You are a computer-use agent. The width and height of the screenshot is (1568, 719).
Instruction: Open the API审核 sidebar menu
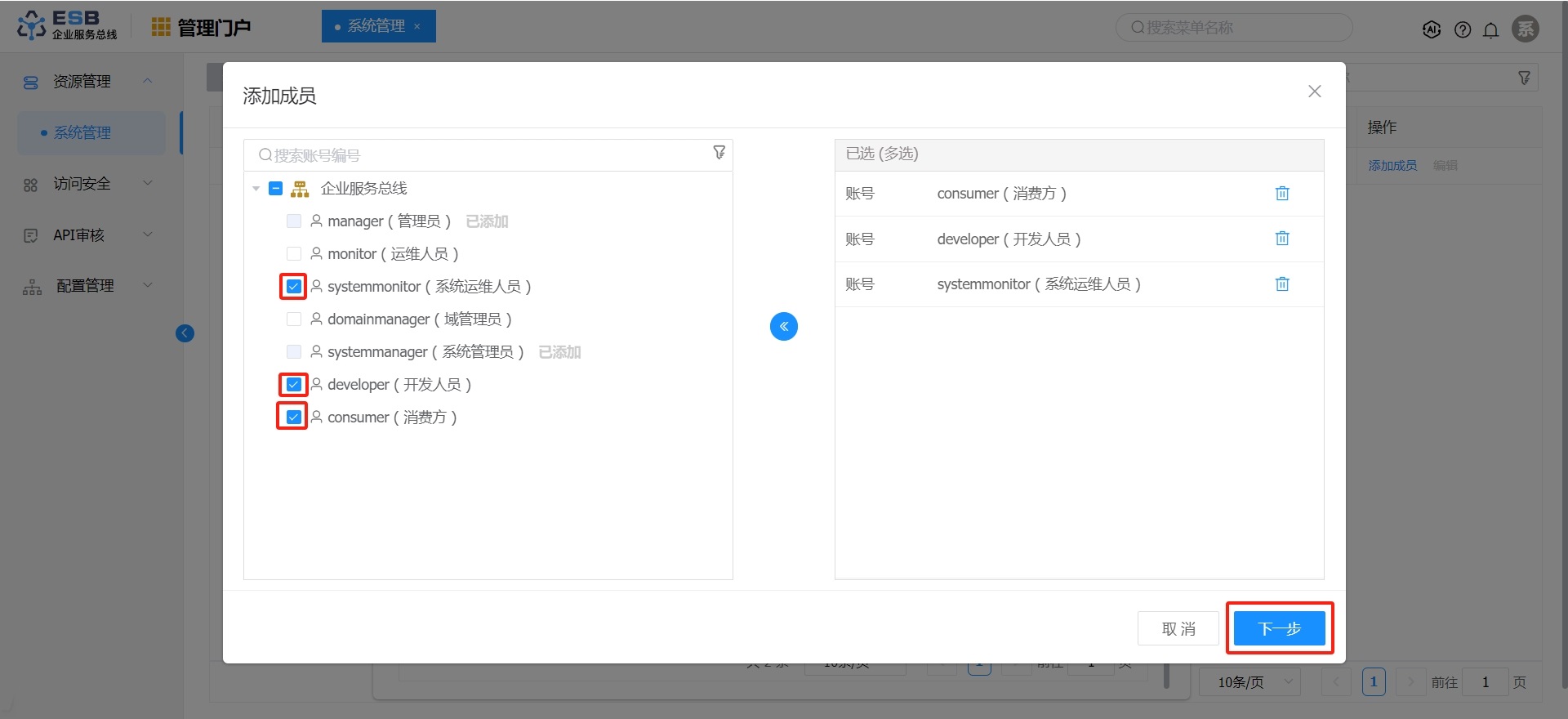click(90, 235)
